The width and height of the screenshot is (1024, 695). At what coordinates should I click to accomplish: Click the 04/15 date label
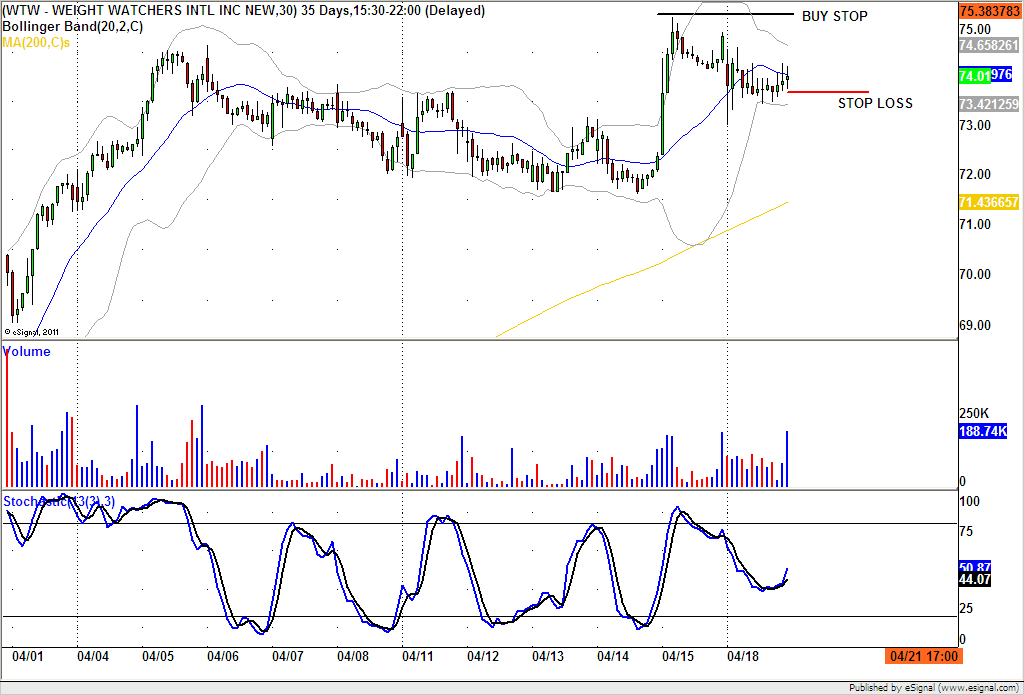coord(679,656)
